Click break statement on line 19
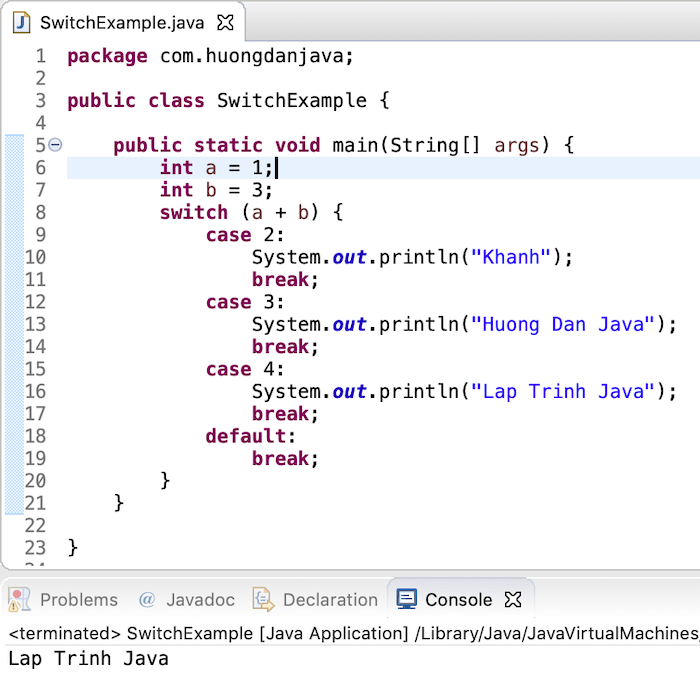This screenshot has height=681, width=700. pos(285,459)
